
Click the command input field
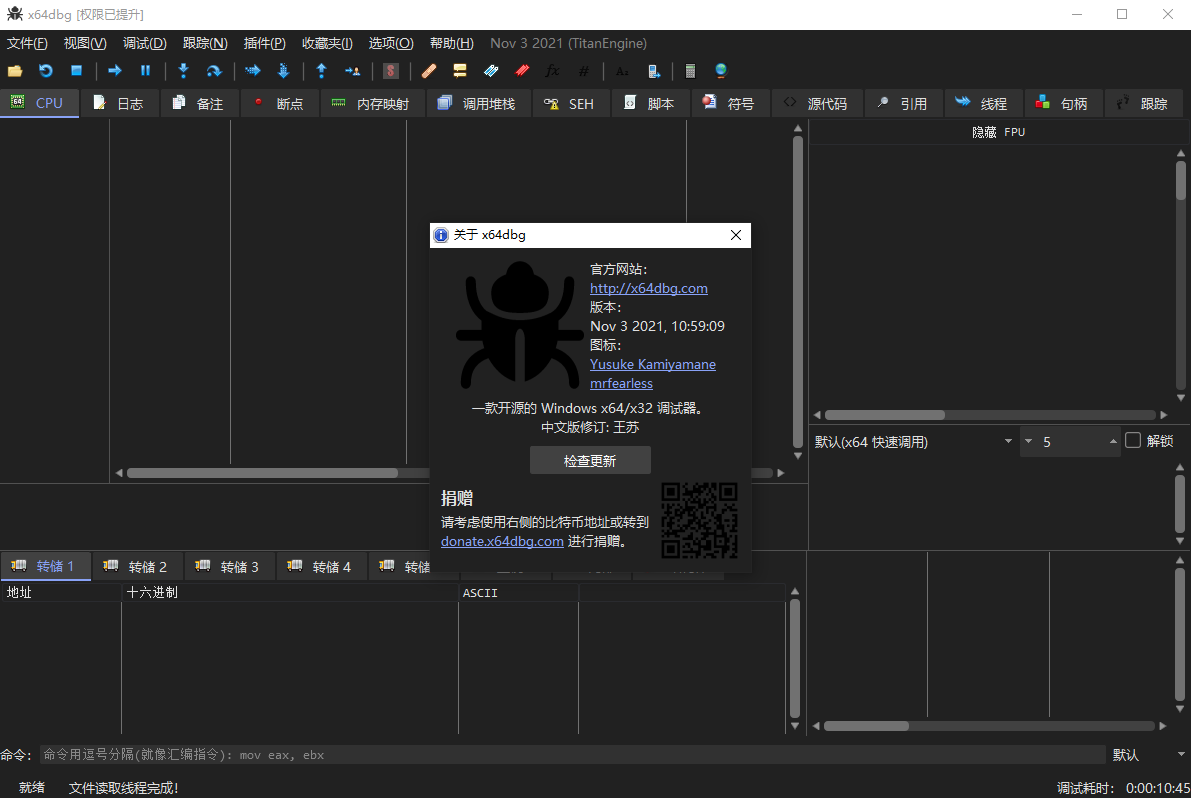pyautogui.click(x=573, y=755)
